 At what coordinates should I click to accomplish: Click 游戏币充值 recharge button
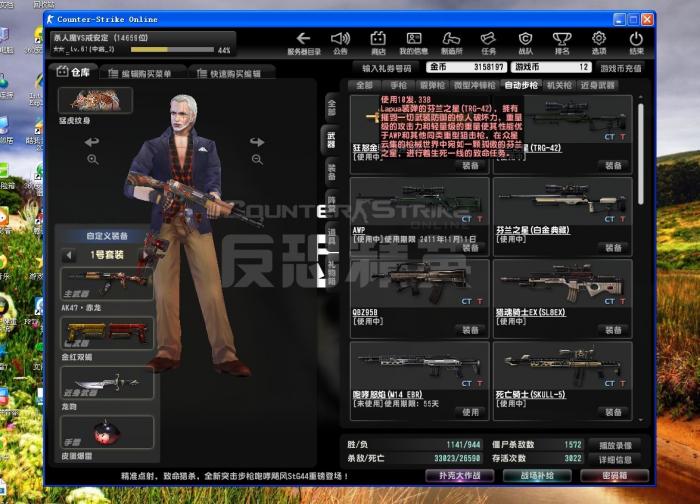coord(621,68)
